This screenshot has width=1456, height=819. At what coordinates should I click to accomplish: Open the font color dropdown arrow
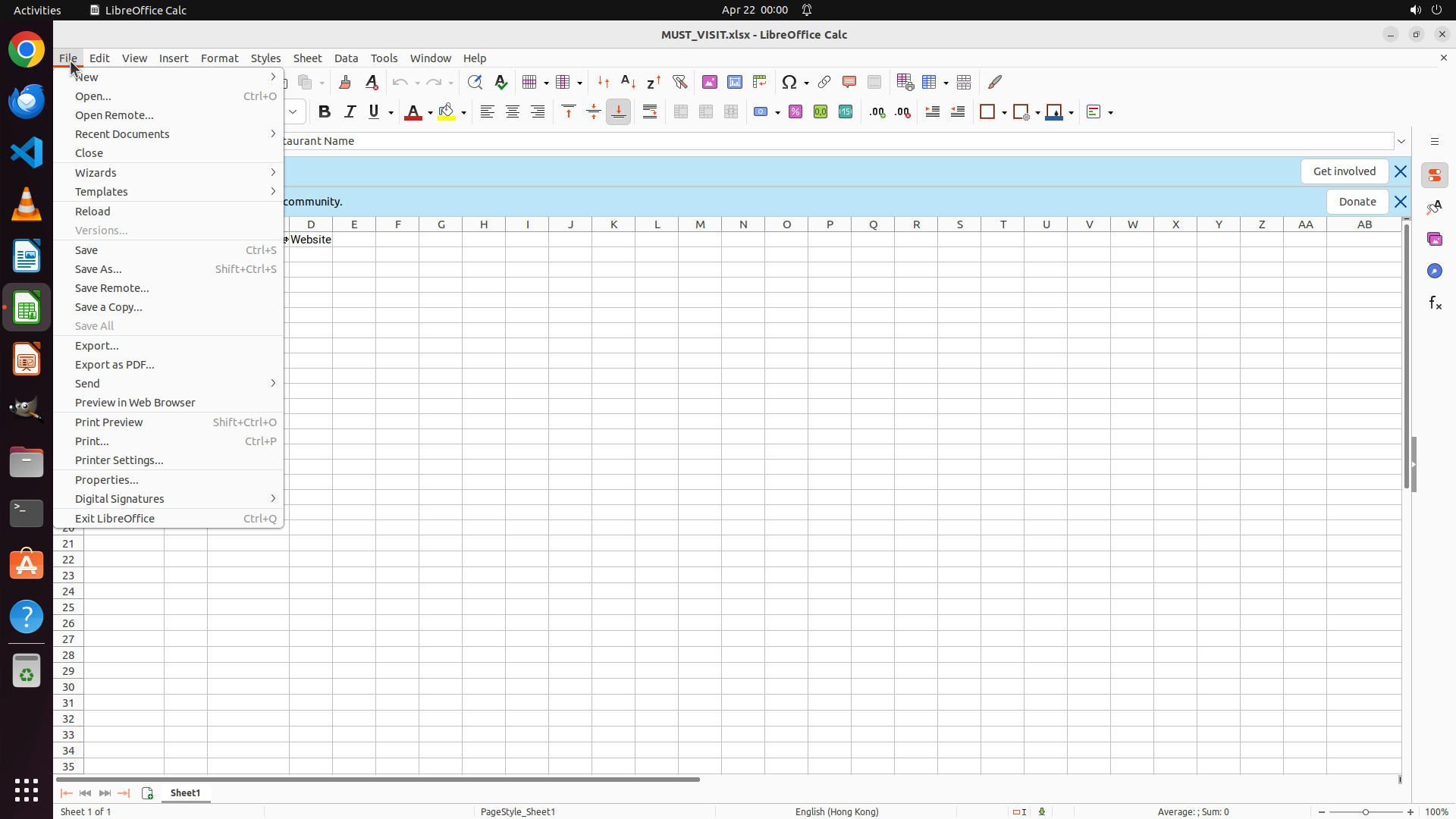(x=429, y=112)
